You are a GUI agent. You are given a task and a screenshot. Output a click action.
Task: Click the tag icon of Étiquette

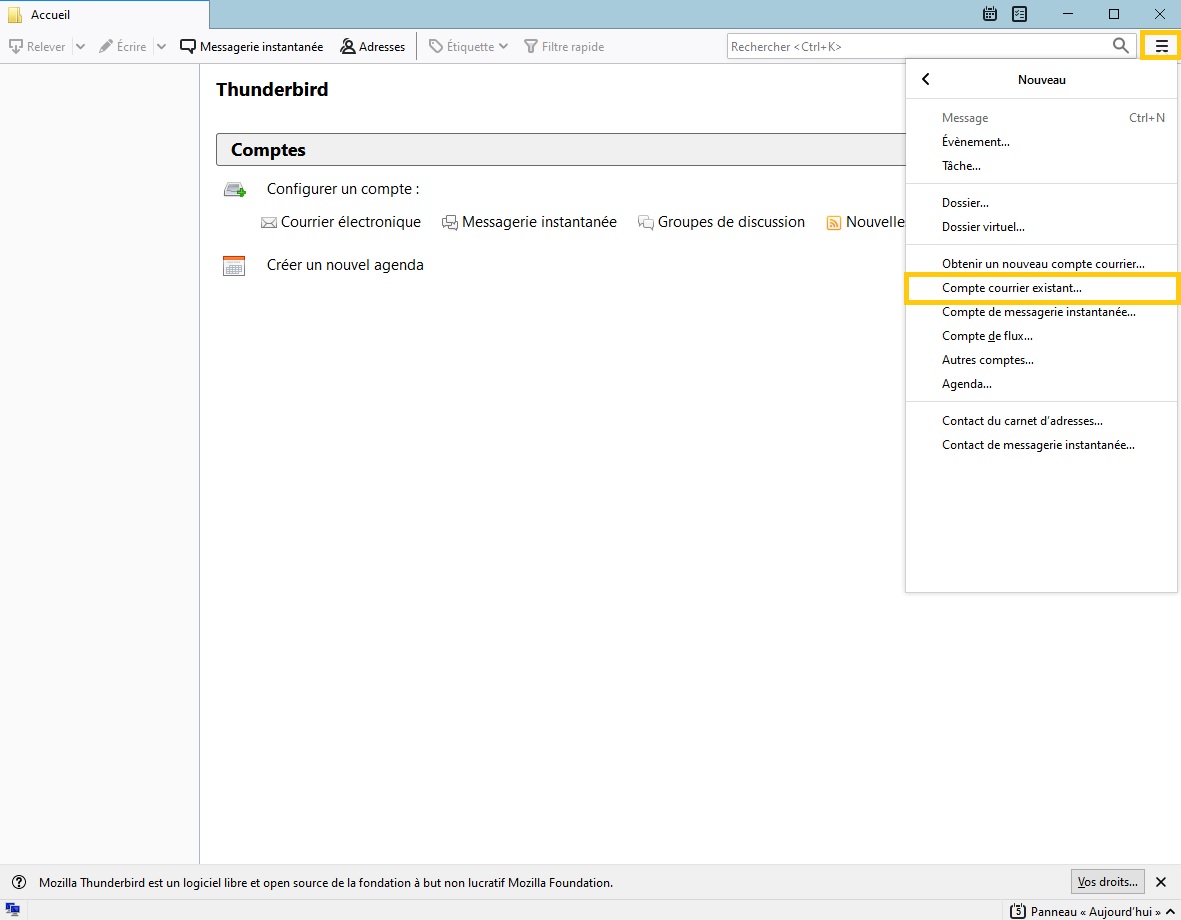coord(435,47)
